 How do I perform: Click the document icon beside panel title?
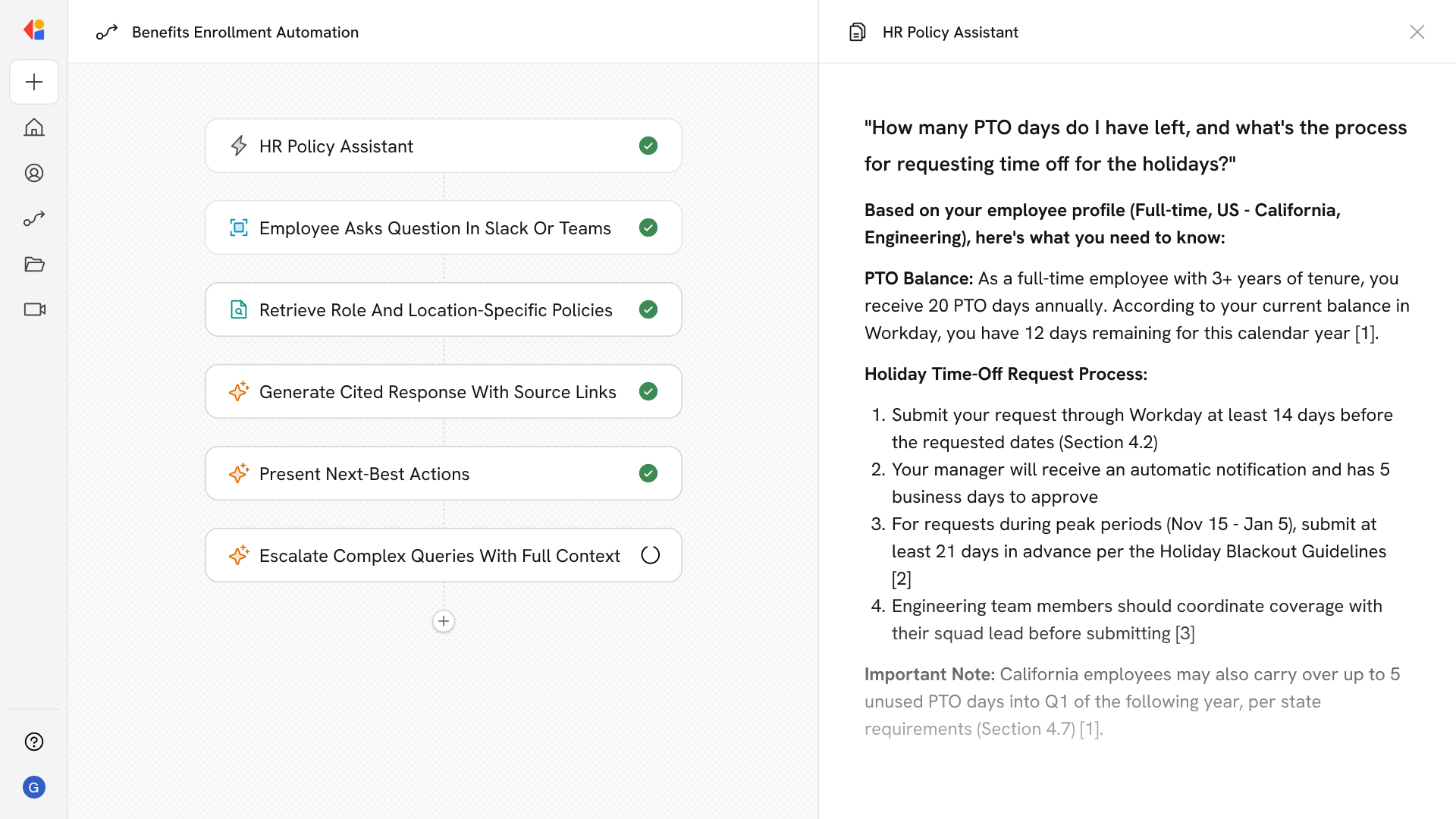pos(858,32)
